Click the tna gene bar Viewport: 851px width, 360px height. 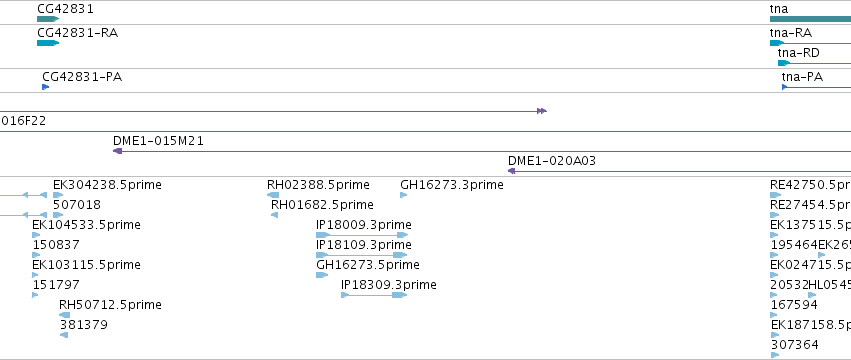click(810, 19)
